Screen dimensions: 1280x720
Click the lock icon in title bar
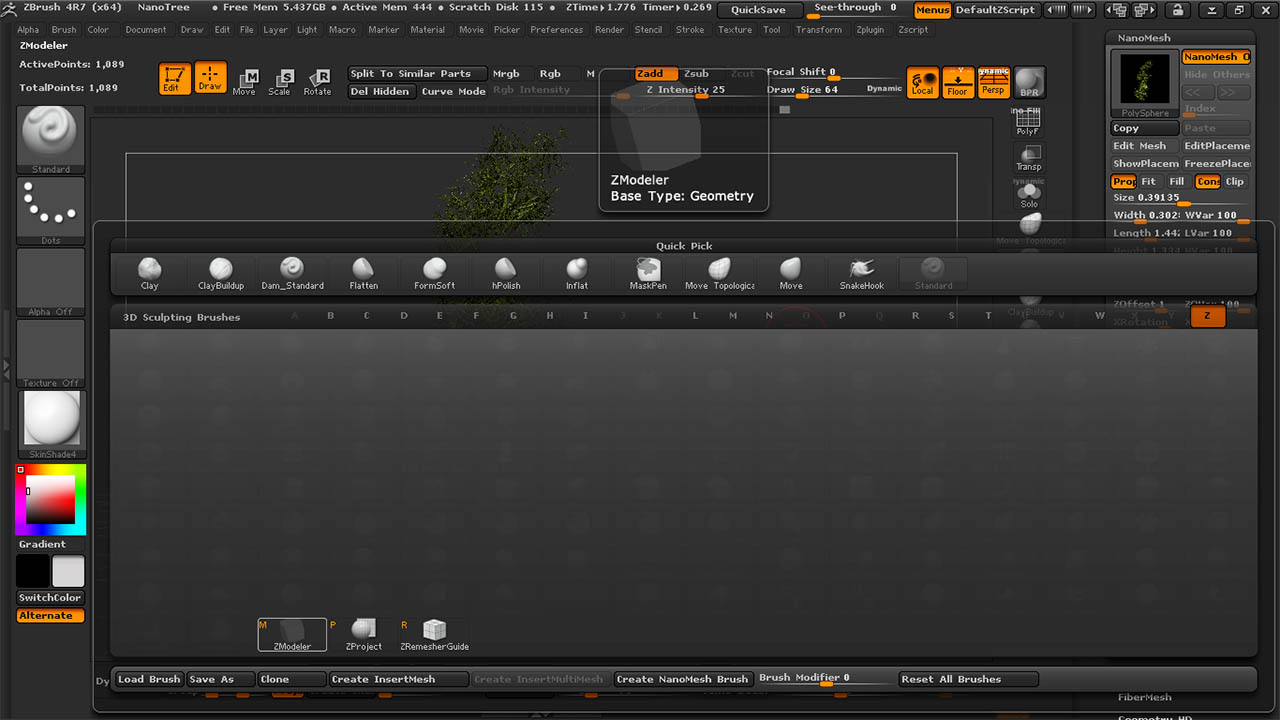click(x=1179, y=10)
